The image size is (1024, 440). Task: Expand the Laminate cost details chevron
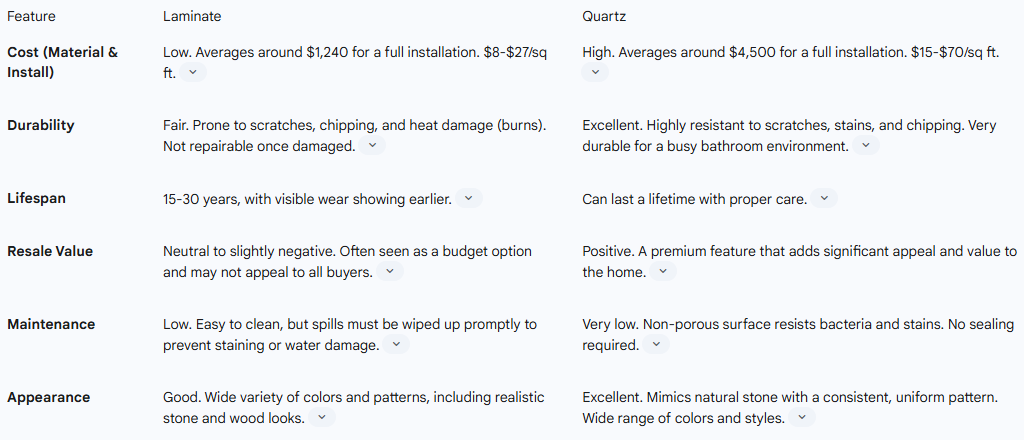tap(193, 73)
